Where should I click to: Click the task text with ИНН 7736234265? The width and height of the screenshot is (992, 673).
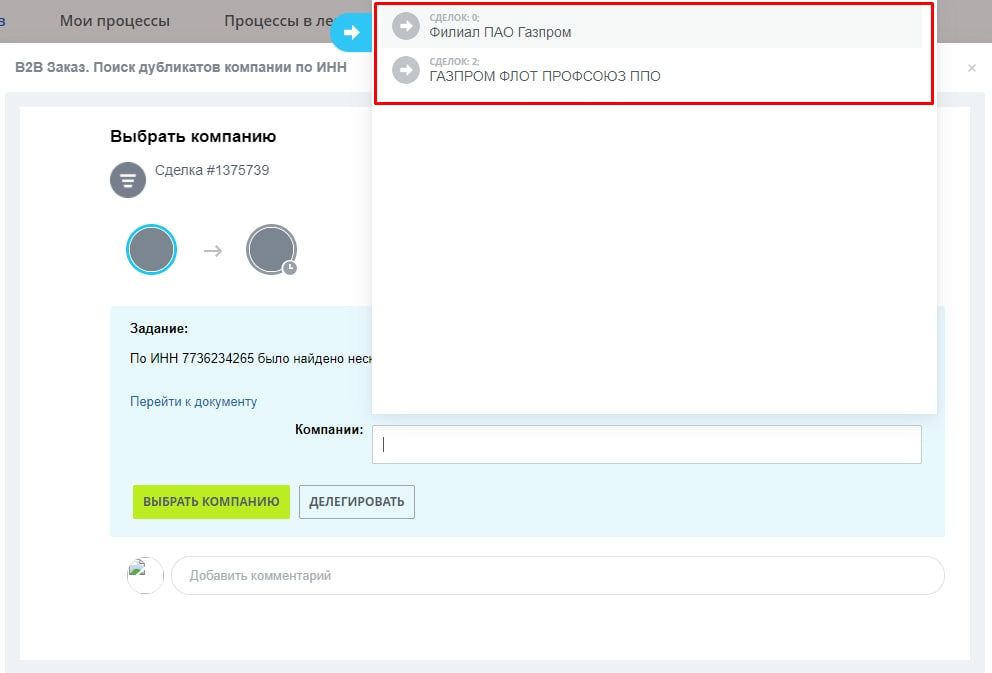point(251,359)
